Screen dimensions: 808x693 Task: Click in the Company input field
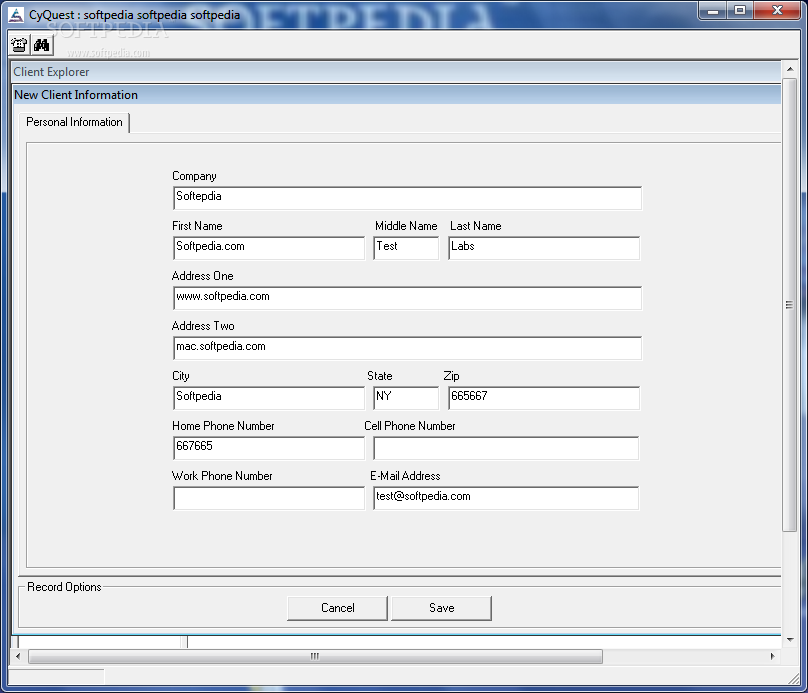point(408,198)
